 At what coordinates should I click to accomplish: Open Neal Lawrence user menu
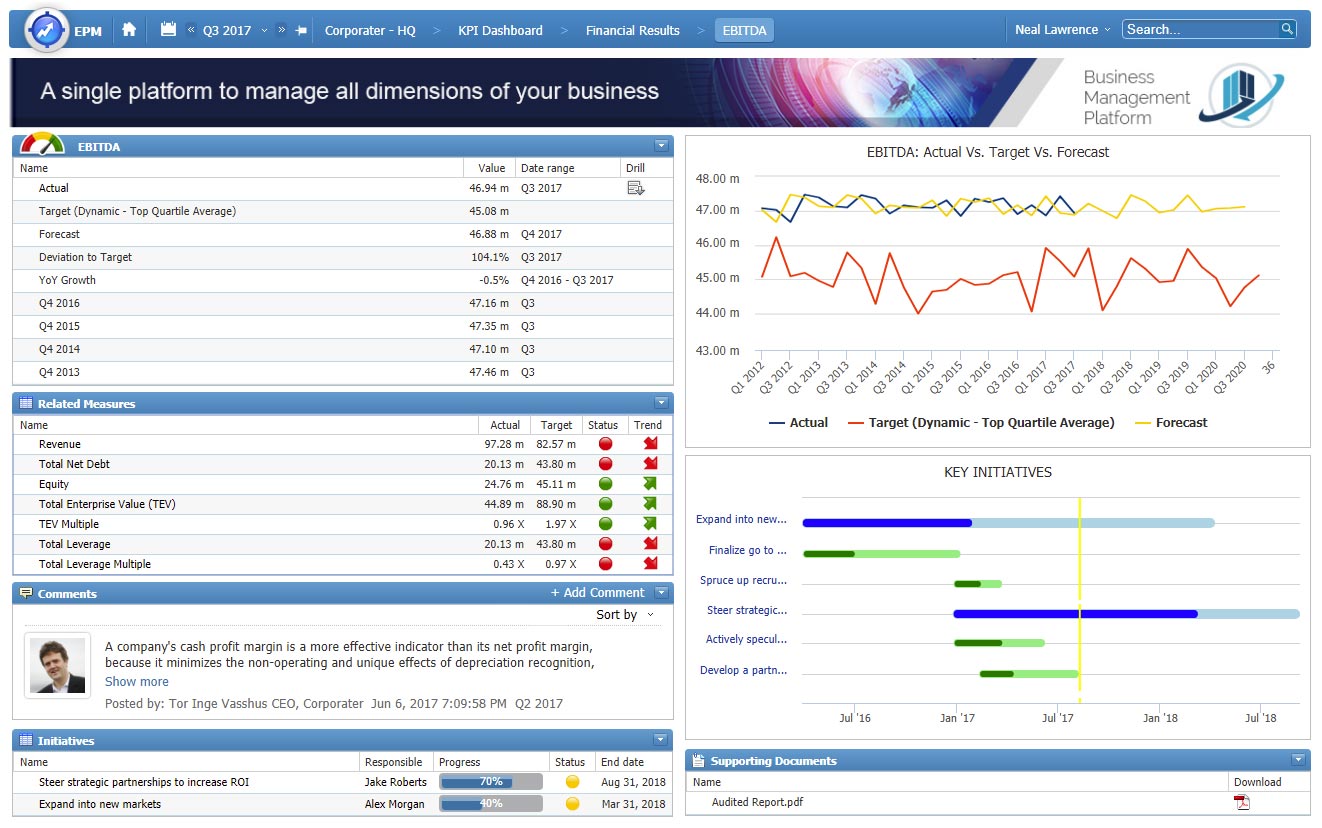pyautogui.click(x=1062, y=30)
